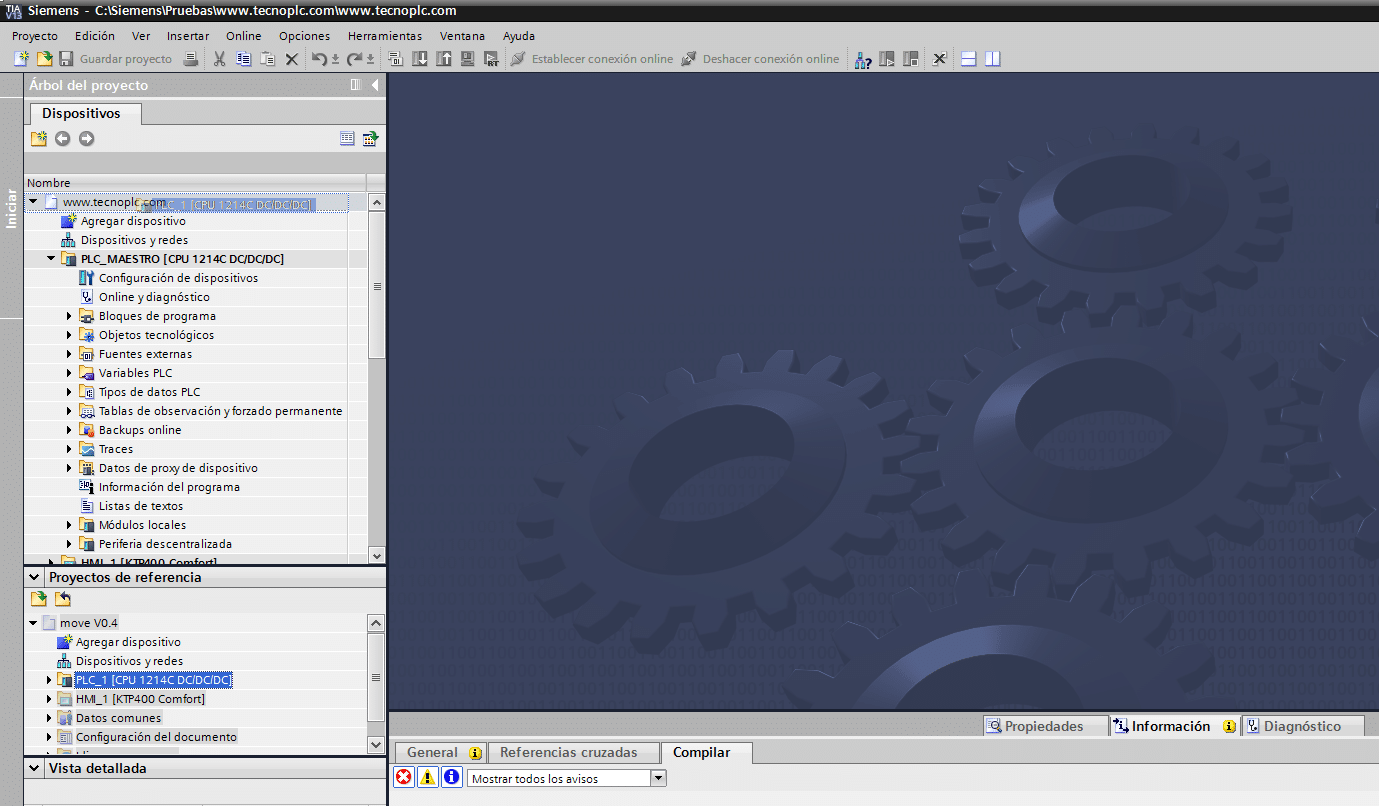1379x806 pixels.
Task: Click the show overview icon in project tree
Action: coord(371,139)
